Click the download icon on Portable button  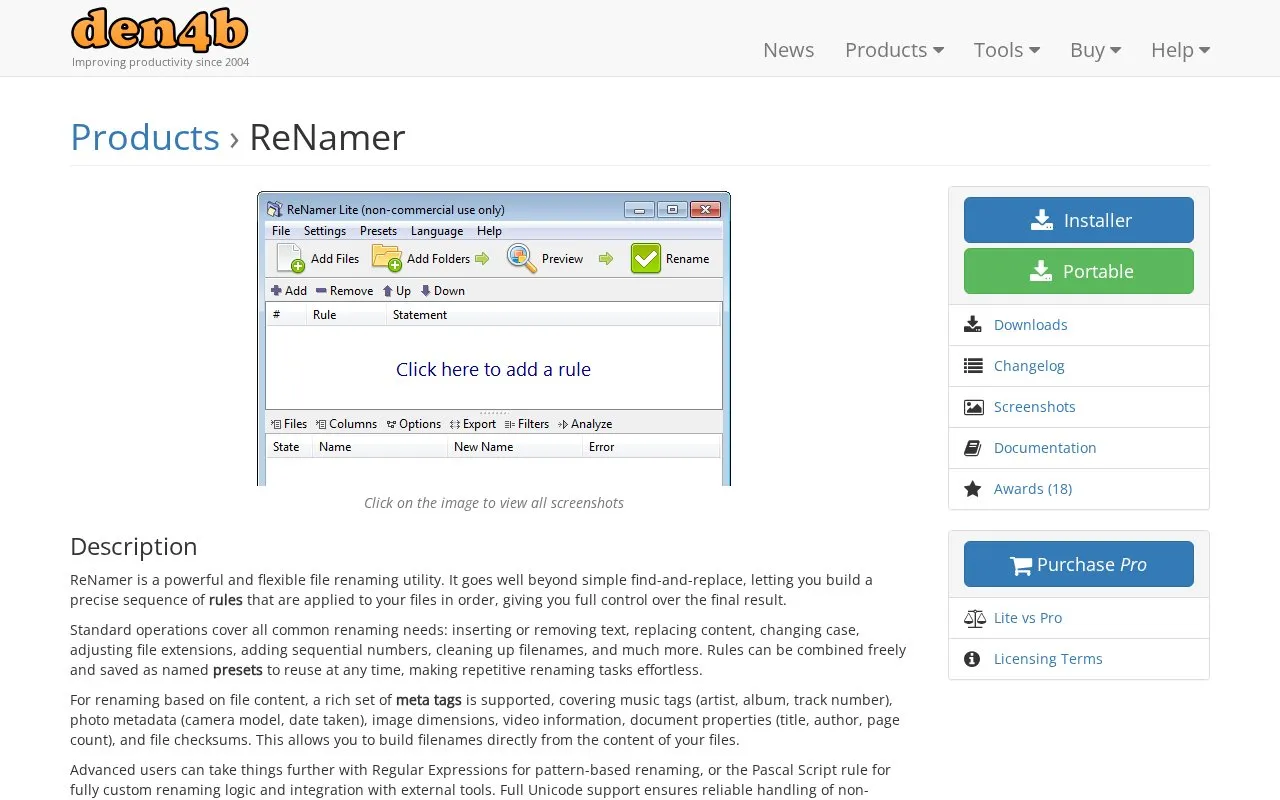coord(1042,271)
